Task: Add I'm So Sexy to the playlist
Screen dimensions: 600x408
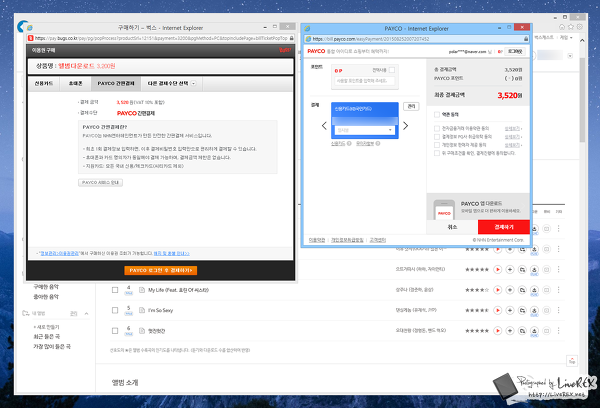Action: pos(510,310)
